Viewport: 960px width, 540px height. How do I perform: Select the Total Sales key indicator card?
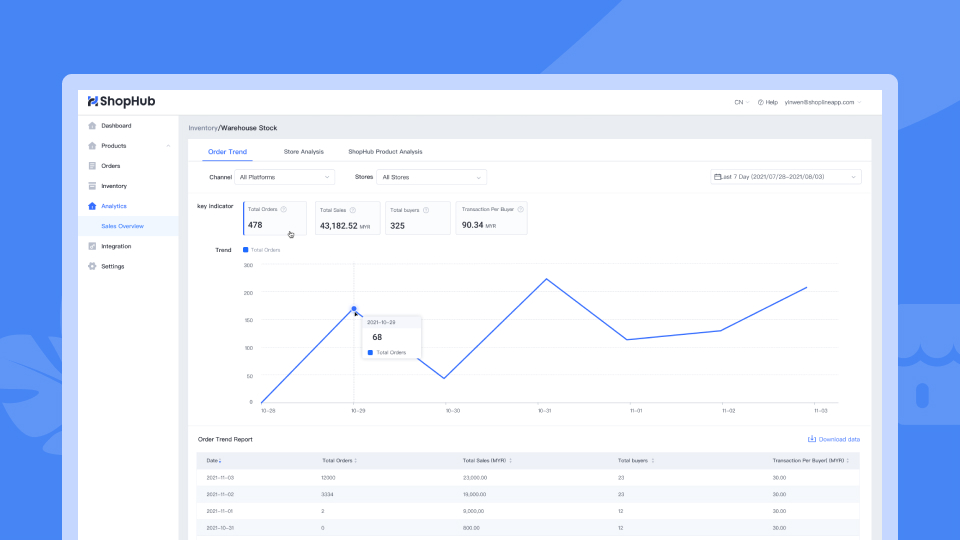(x=347, y=218)
